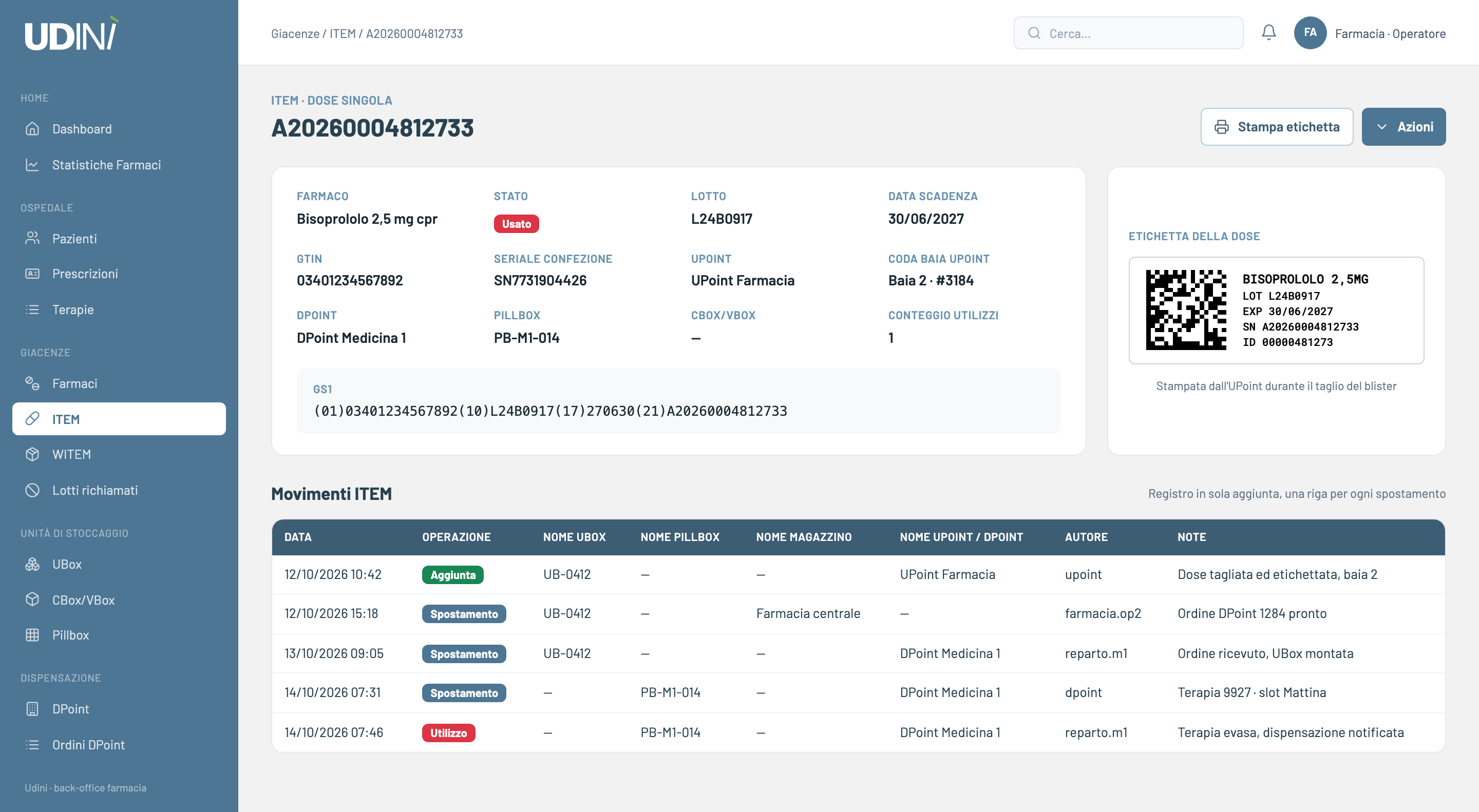
Task: Open Ordini DPoint list icon
Action: tap(32, 744)
